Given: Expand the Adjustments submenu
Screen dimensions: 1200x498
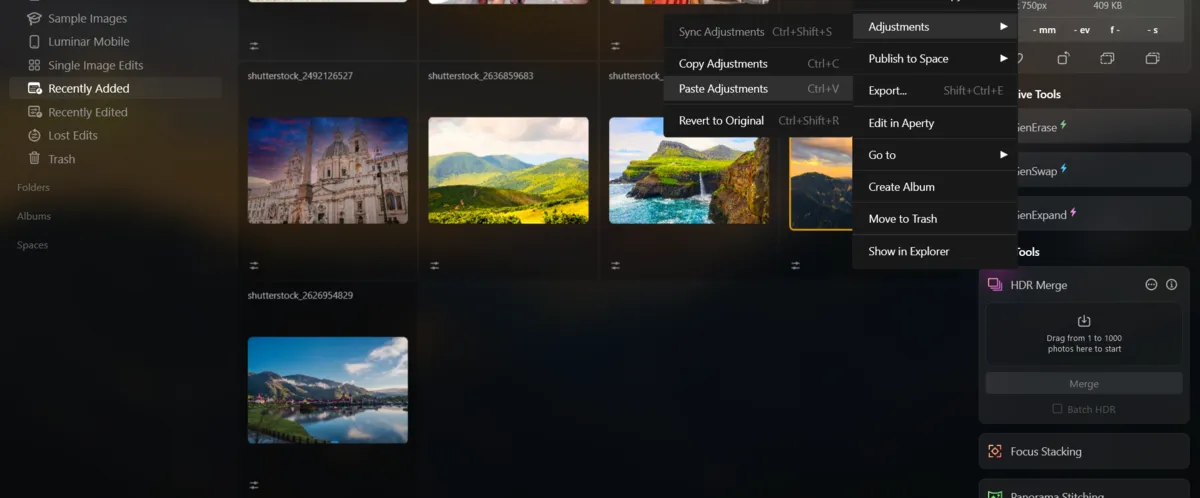Looking at the screenshot, I should 935,27.
